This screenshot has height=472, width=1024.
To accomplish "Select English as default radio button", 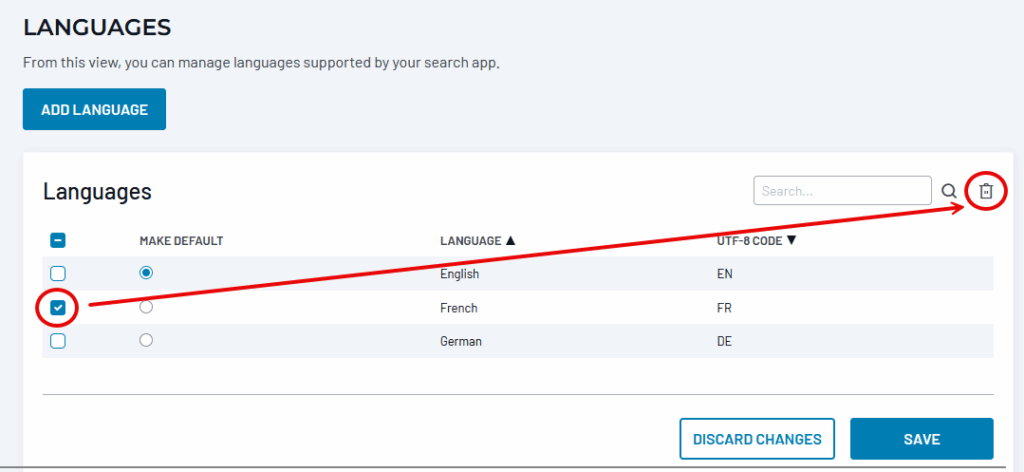I will pyautogui.click(x=147, y=272).
